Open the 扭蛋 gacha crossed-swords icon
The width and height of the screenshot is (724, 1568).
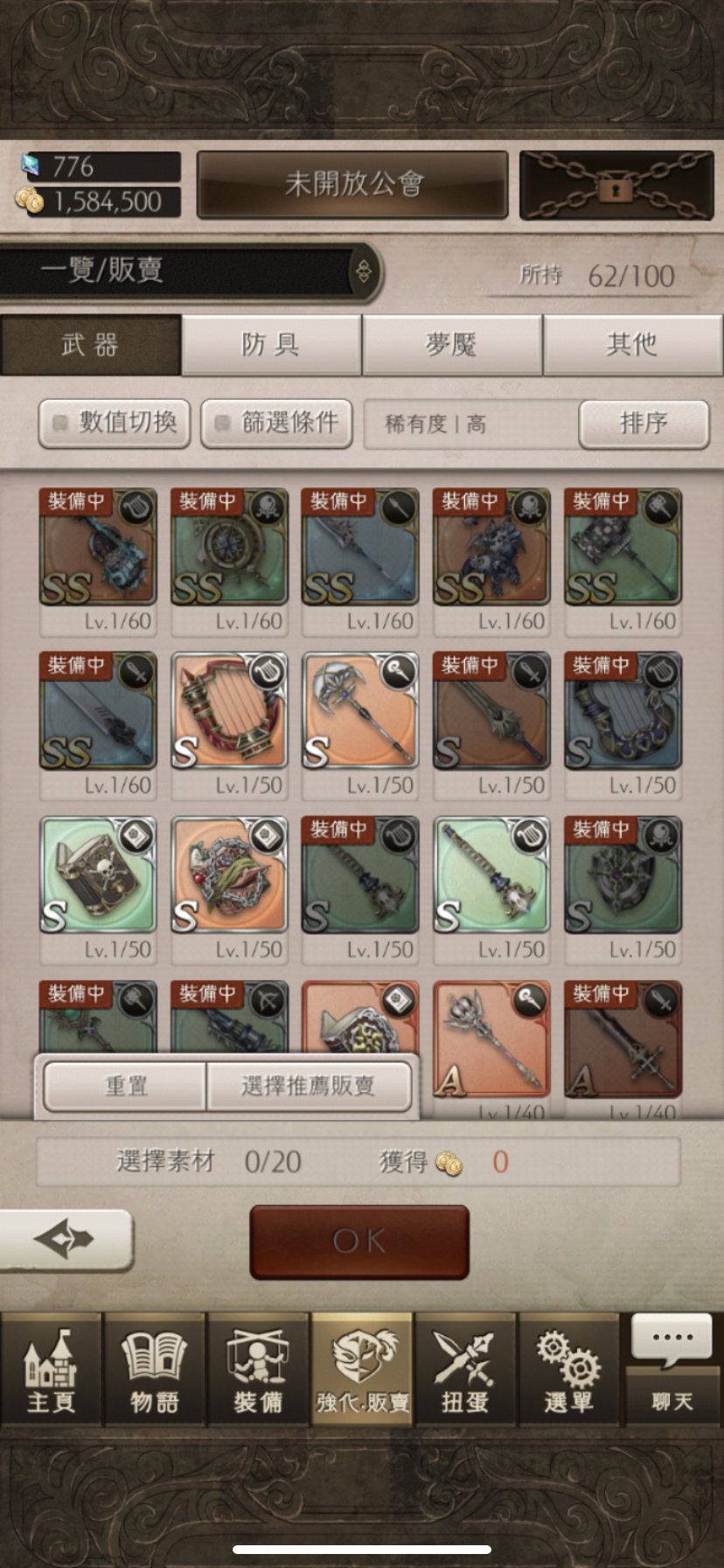coord(465,1370)
